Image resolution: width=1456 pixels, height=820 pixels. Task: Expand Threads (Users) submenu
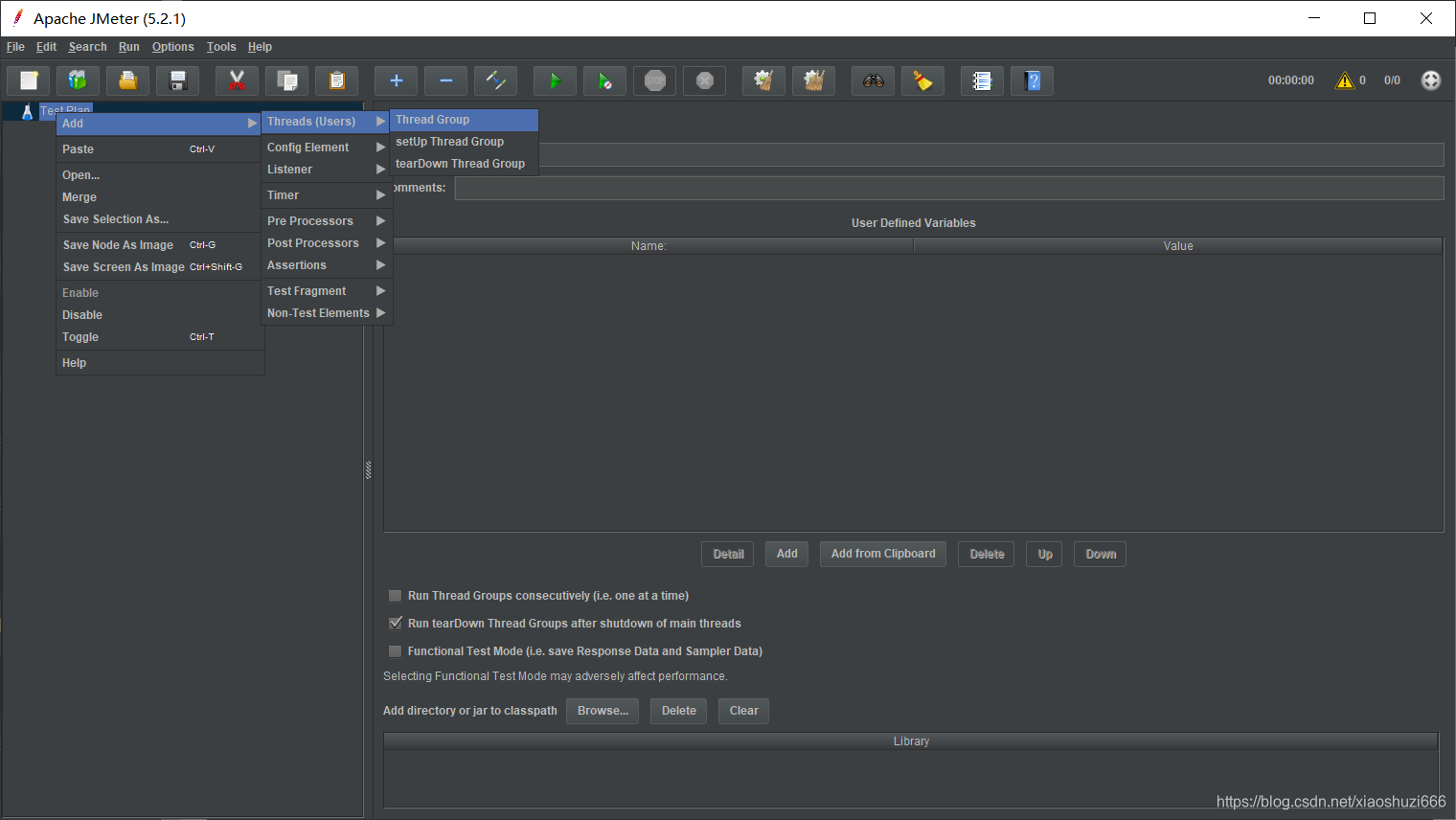point(326,122)
